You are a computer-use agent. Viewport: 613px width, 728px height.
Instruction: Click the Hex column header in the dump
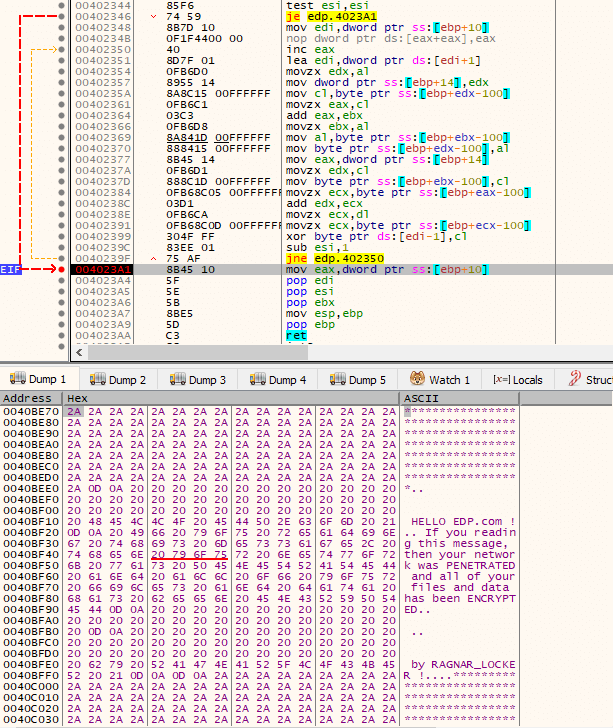coord(231,398)
